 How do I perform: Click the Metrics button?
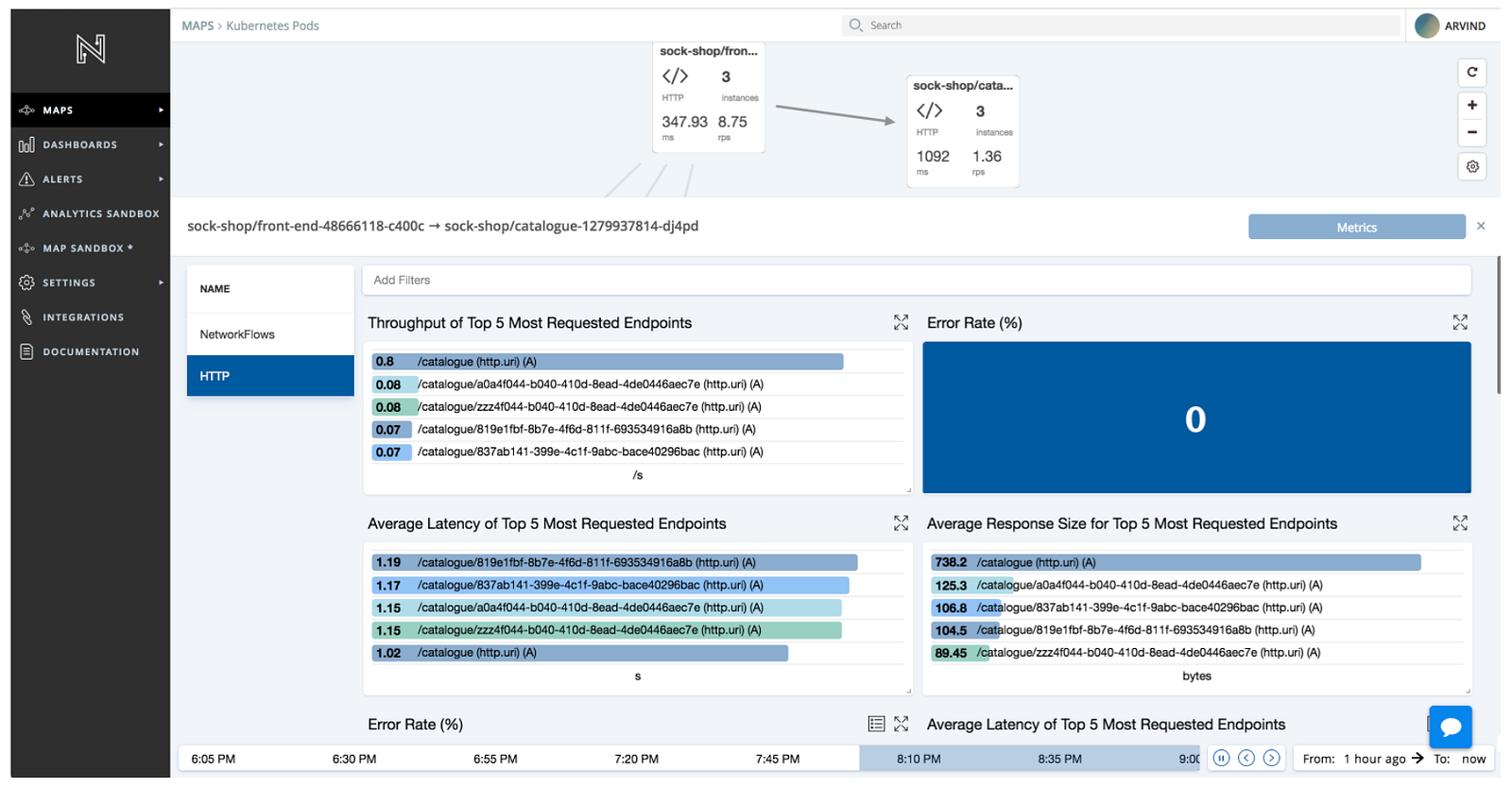[x=1356, y=227]
